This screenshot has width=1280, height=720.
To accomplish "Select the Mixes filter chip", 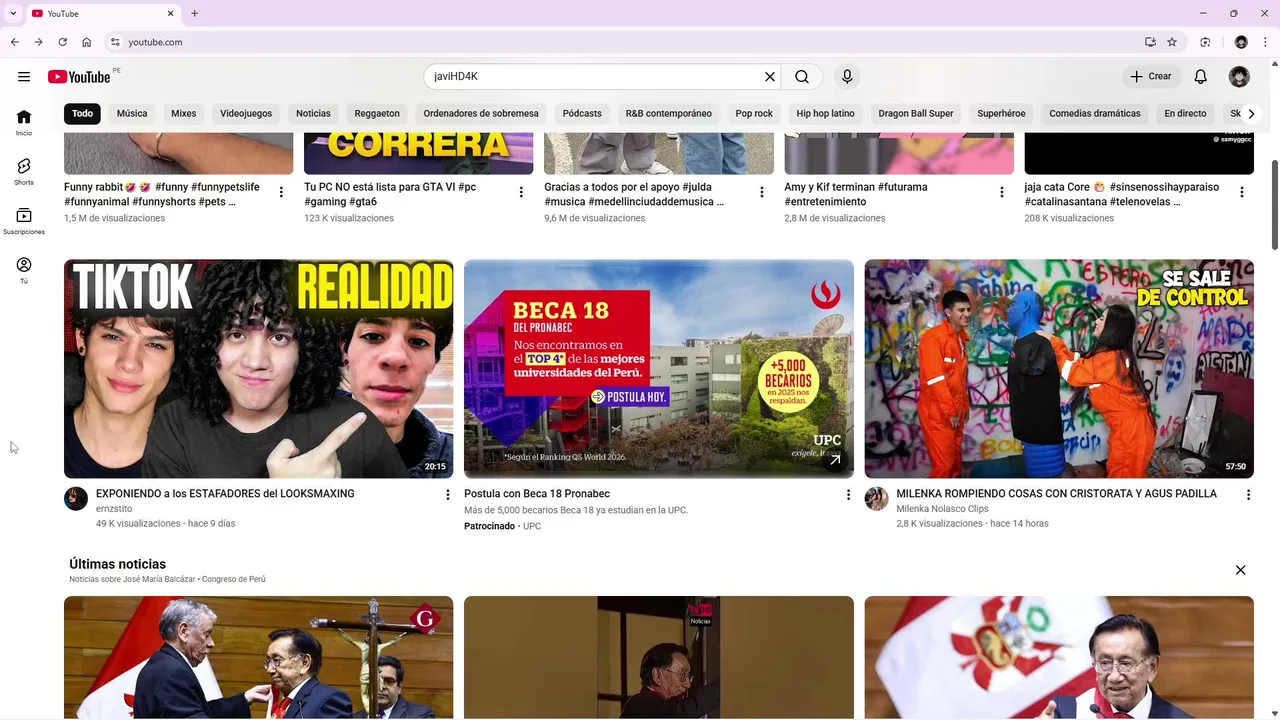I will pyautogui.click(x=184, y=114).
